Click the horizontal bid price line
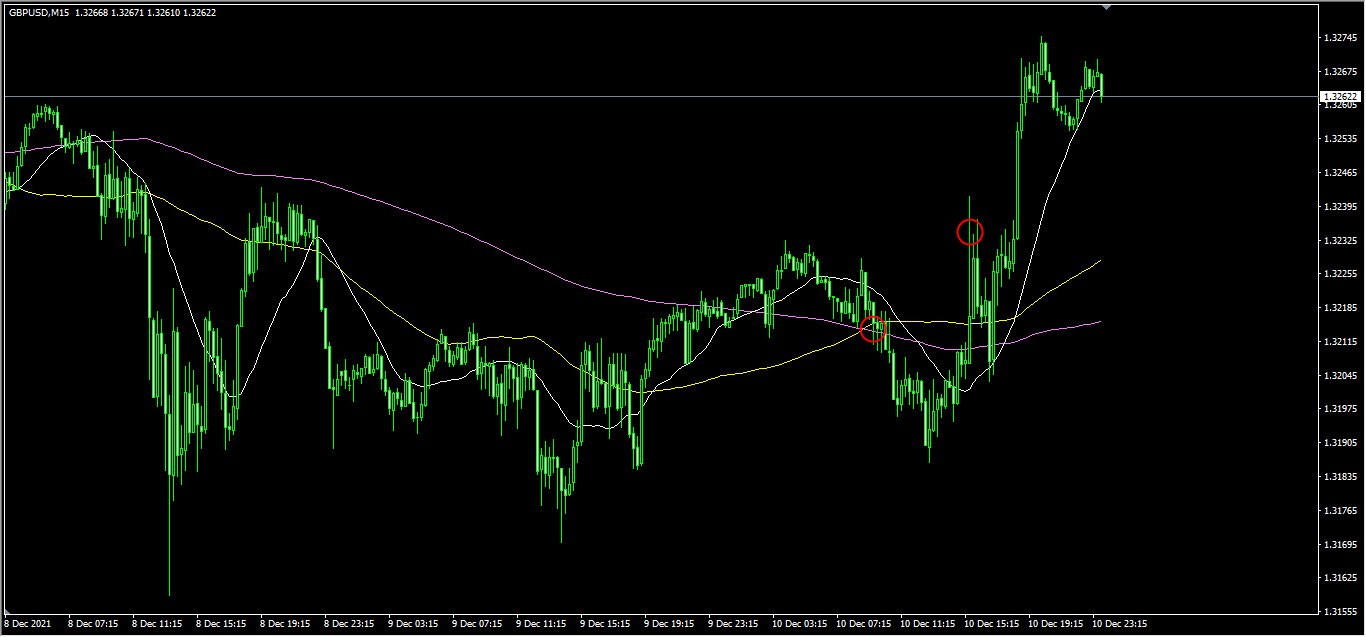1366x637 pixels. (600, 96)
